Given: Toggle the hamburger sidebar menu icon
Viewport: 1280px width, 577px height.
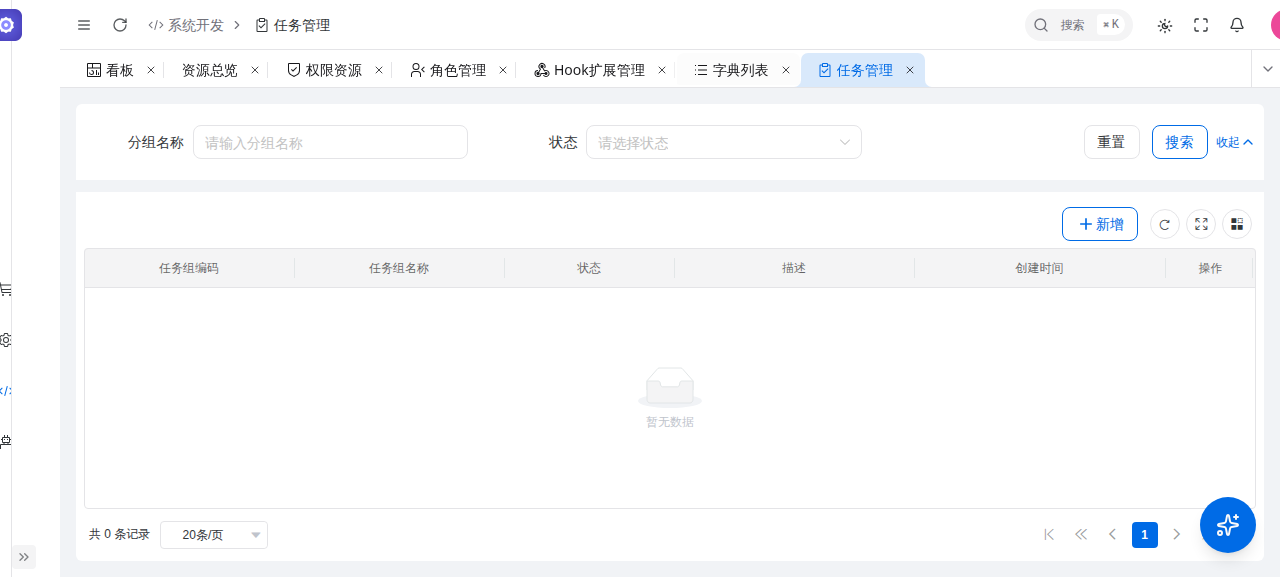Looking at the screenshot, I should 84,25.
